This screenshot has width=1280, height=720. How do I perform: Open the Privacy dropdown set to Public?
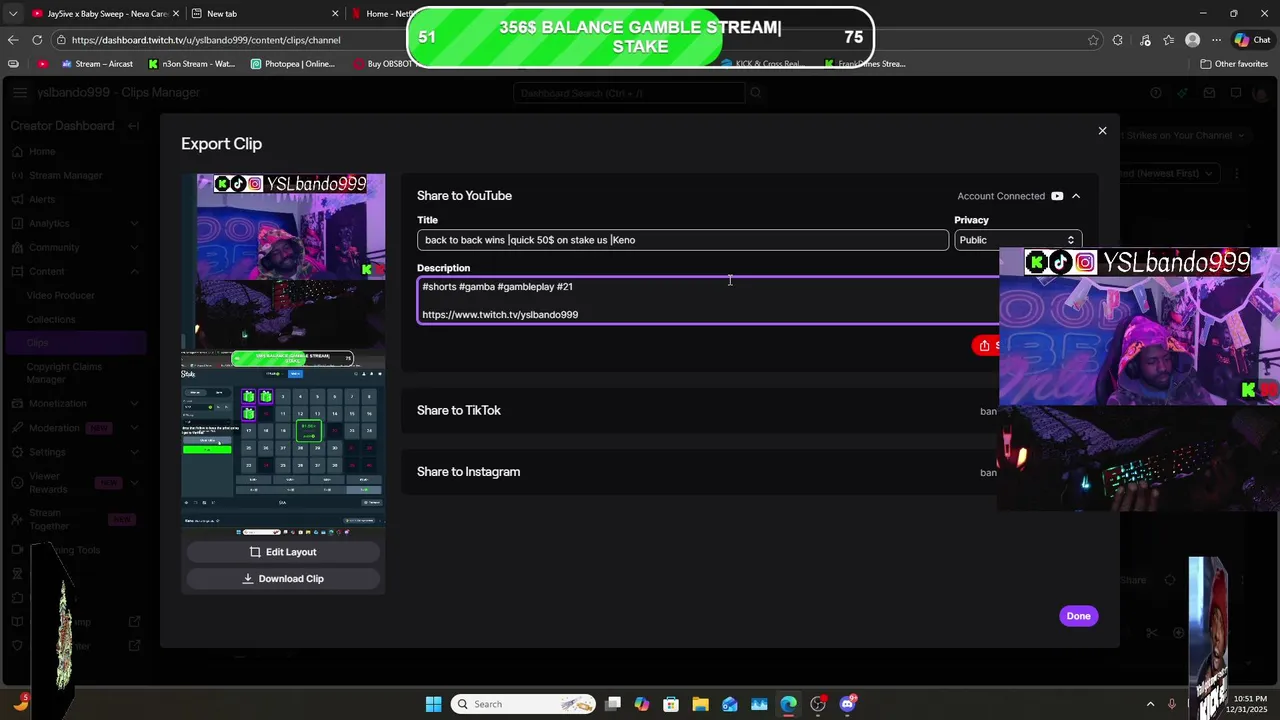tap(1017, 240)
